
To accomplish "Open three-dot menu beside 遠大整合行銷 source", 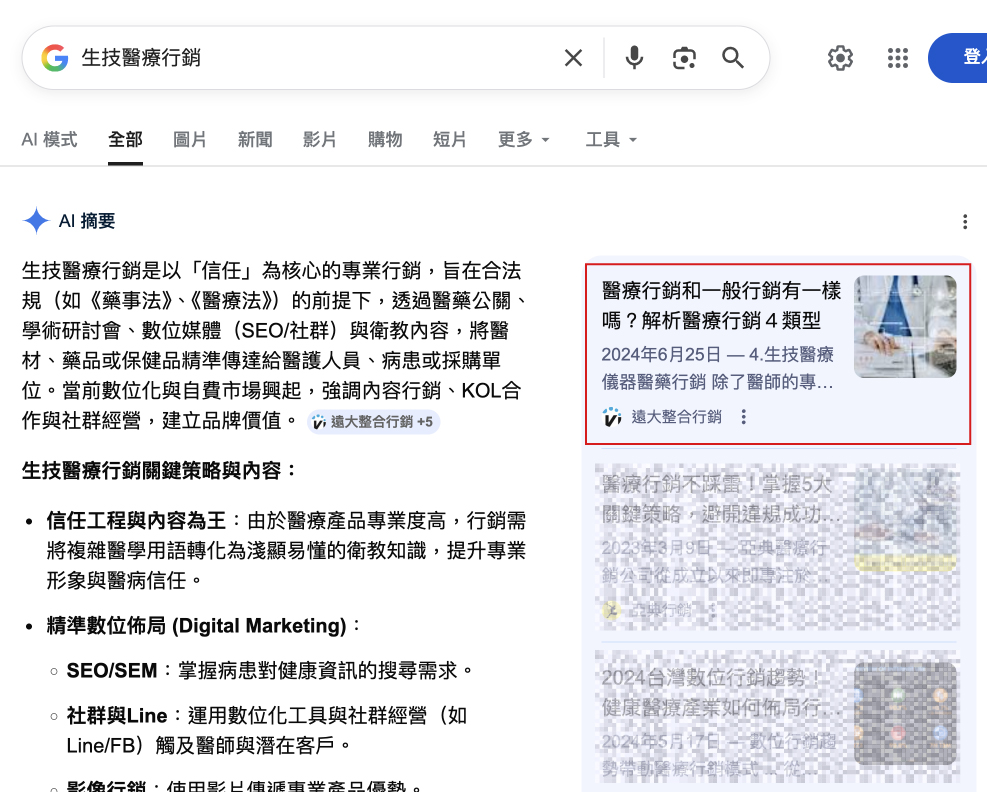I will coord(743,417).
